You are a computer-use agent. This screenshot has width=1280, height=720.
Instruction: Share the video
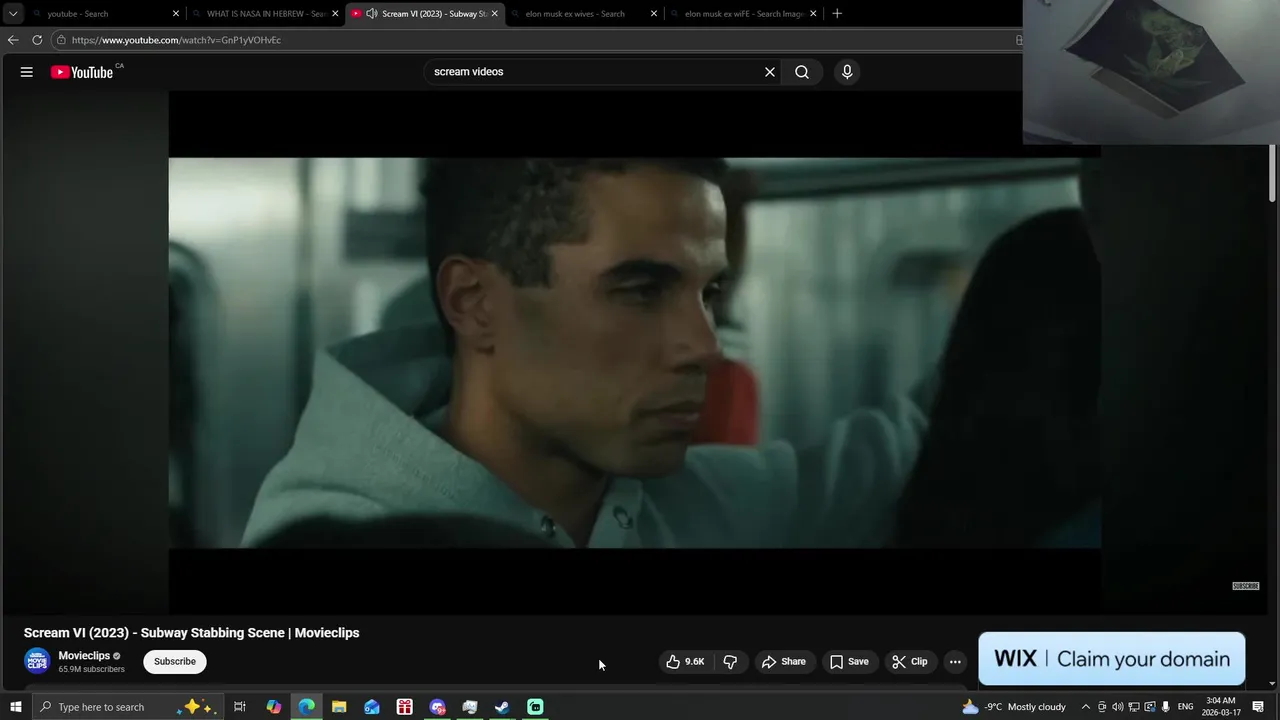(x=784, y=662)
